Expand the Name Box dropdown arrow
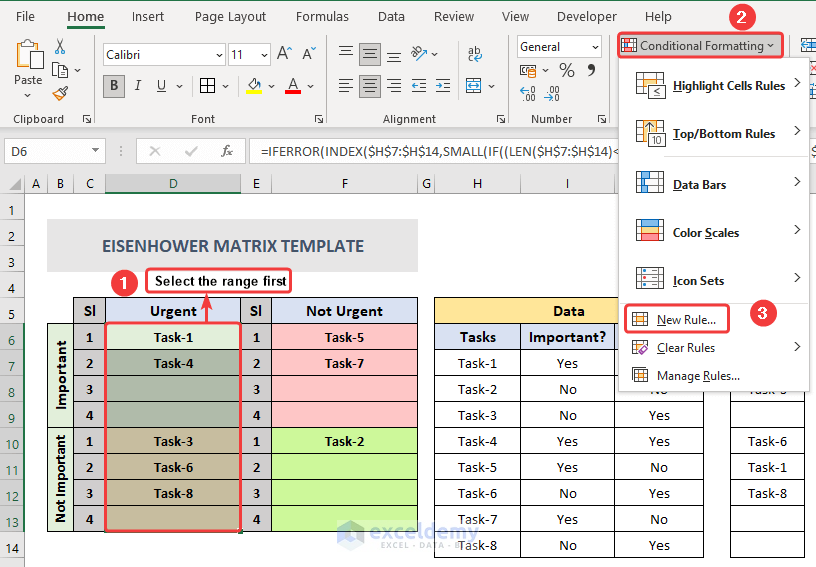The width and height of the screenshot is (816, 567). coord(96,152)
